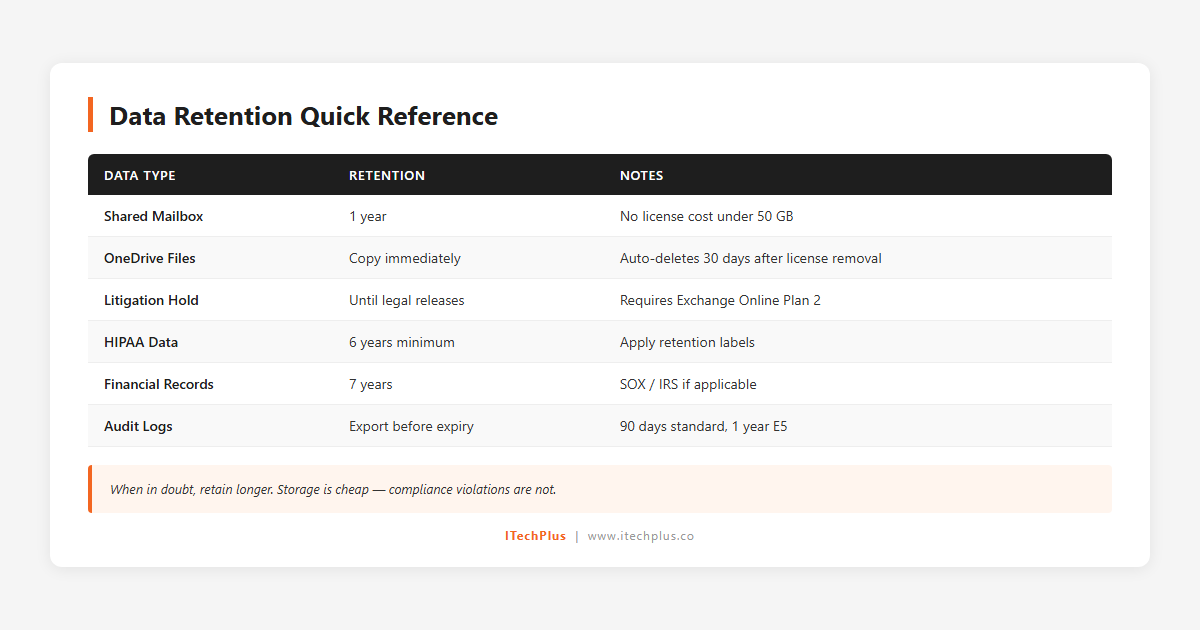
Task: Select the HIPAA Data entry
Action: pyautogui.click(x=141, y=342)
